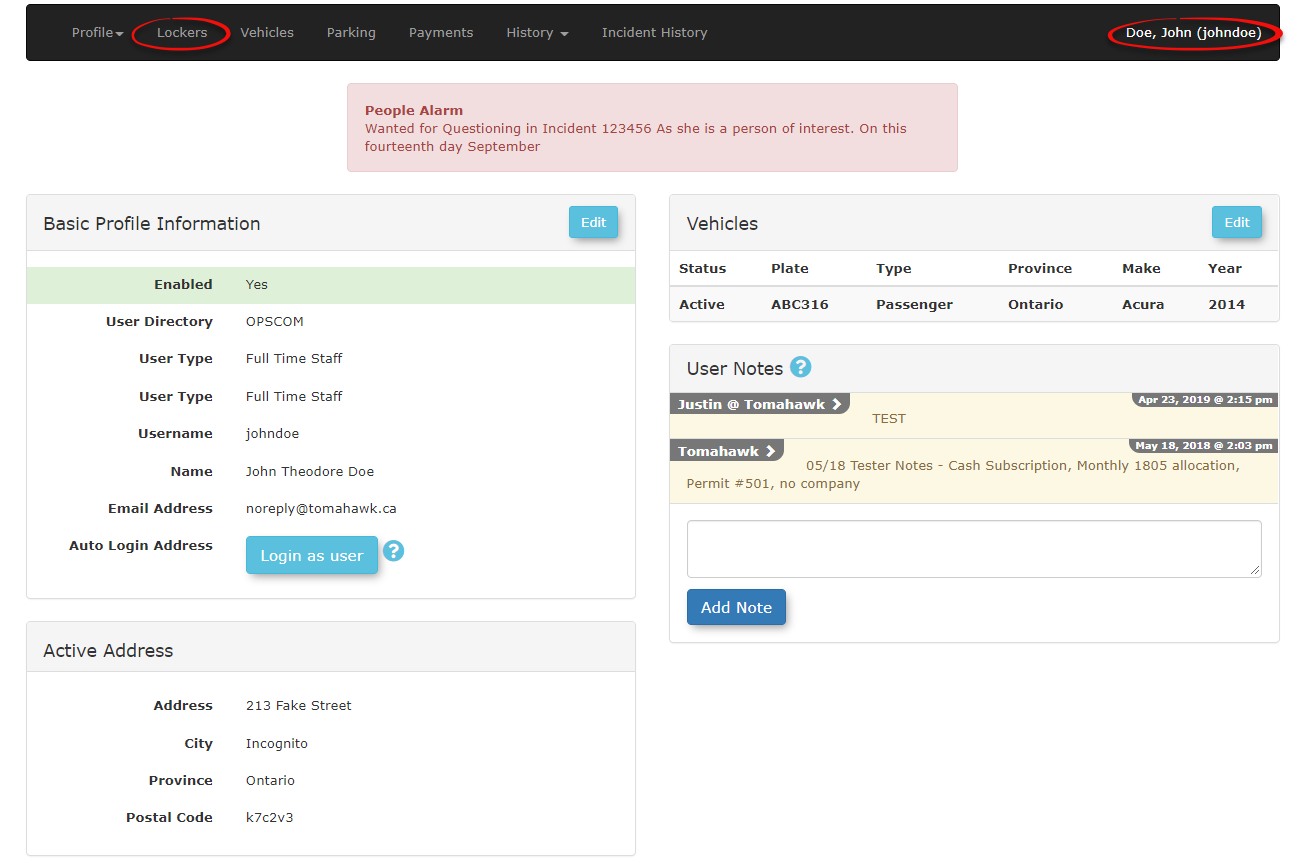1300x863 pixels.
Task: Click the Active Address panel heading
Action: click(108, 650)
